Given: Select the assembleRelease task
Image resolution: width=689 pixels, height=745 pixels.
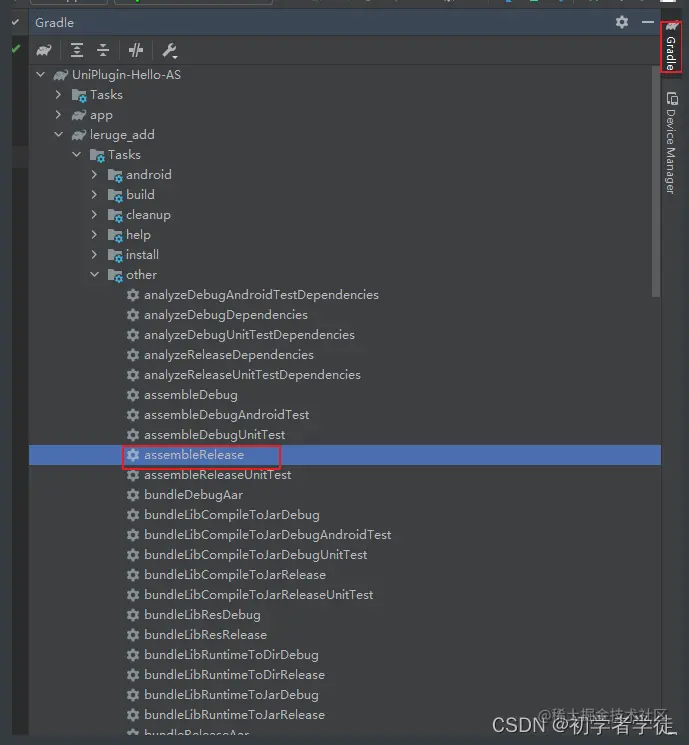Looking at the screenshot, I should tap(194, 455).
